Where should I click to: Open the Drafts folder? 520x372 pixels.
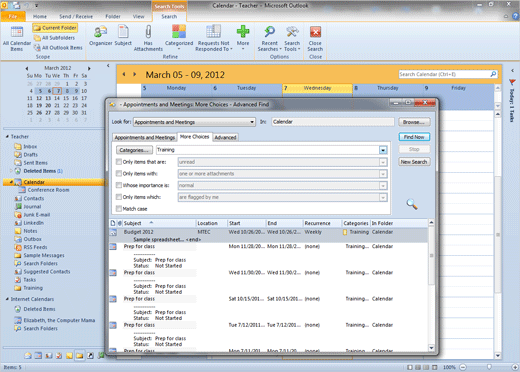(30, 155)
